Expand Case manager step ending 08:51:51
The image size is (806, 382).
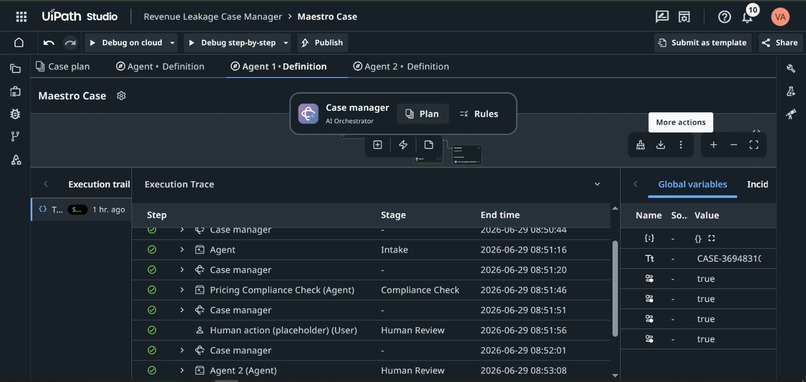[x=182, y=310]
